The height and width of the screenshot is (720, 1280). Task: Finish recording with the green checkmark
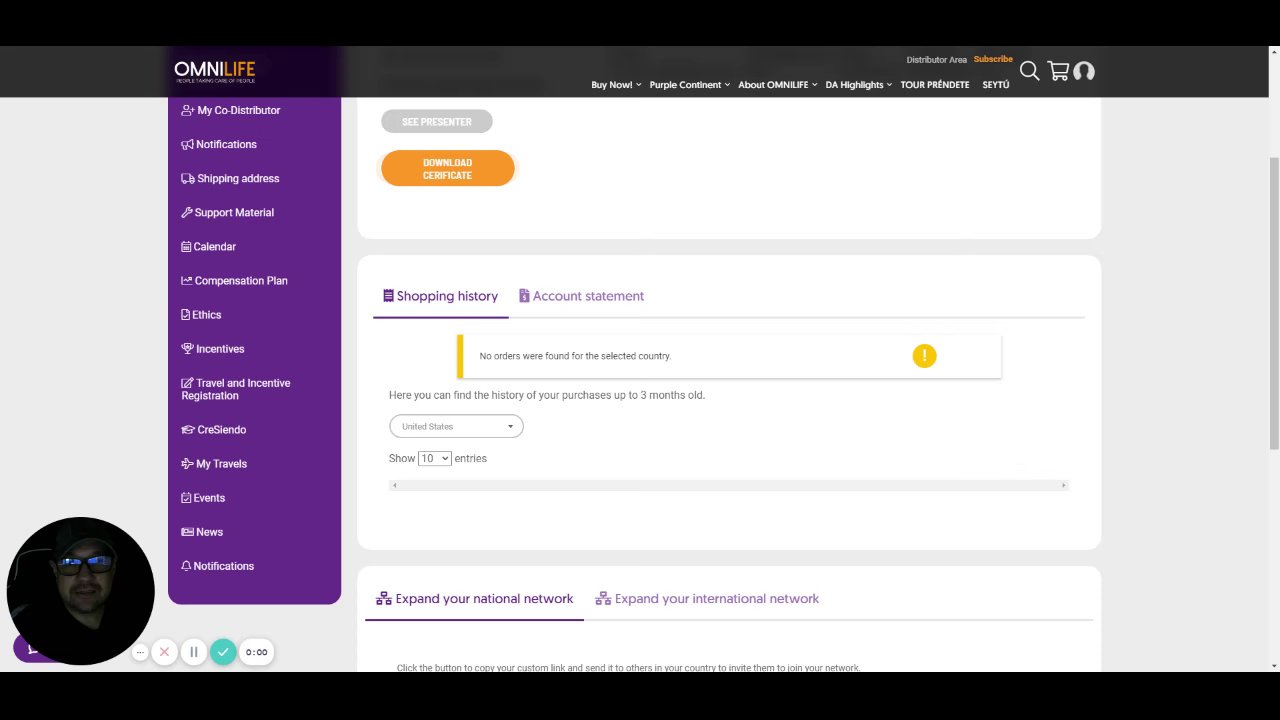223,652
